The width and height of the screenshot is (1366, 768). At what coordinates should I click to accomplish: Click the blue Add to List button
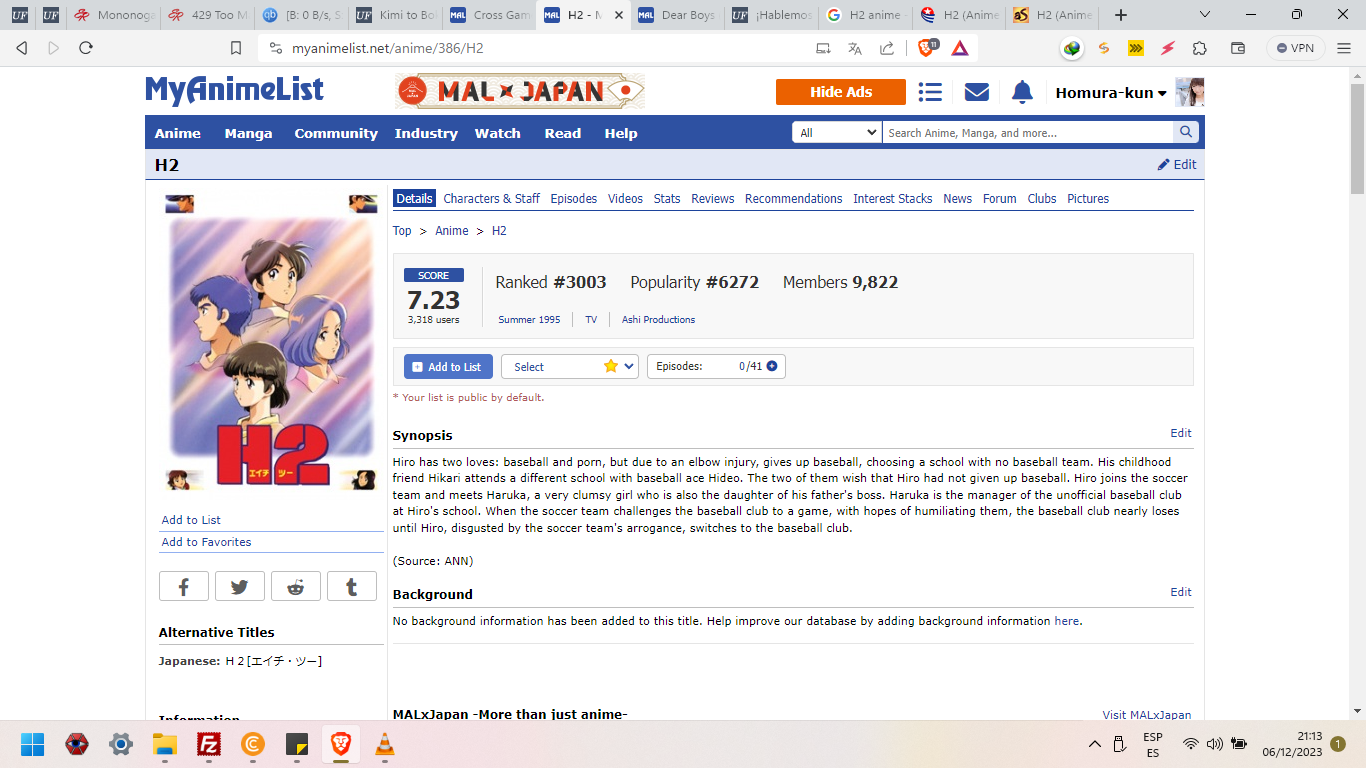448,367
